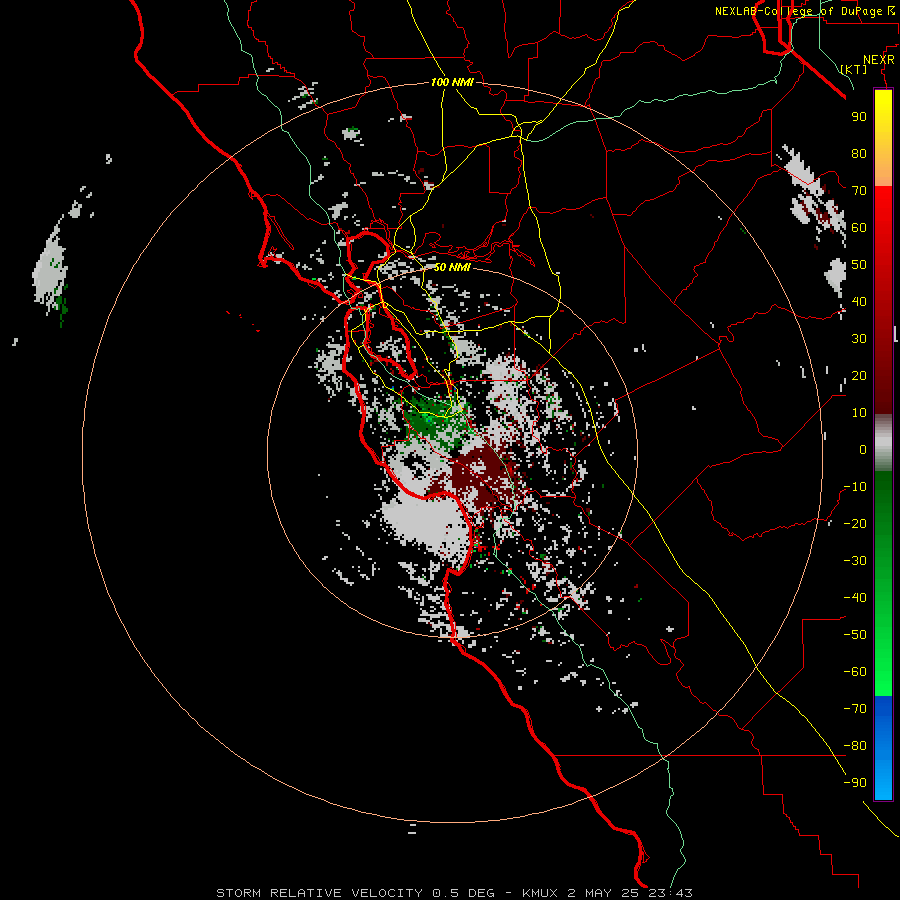900x900 pixels.
Task: Click the -60 knot scale label
Action: pyautogui.click(x=855, y=672)
